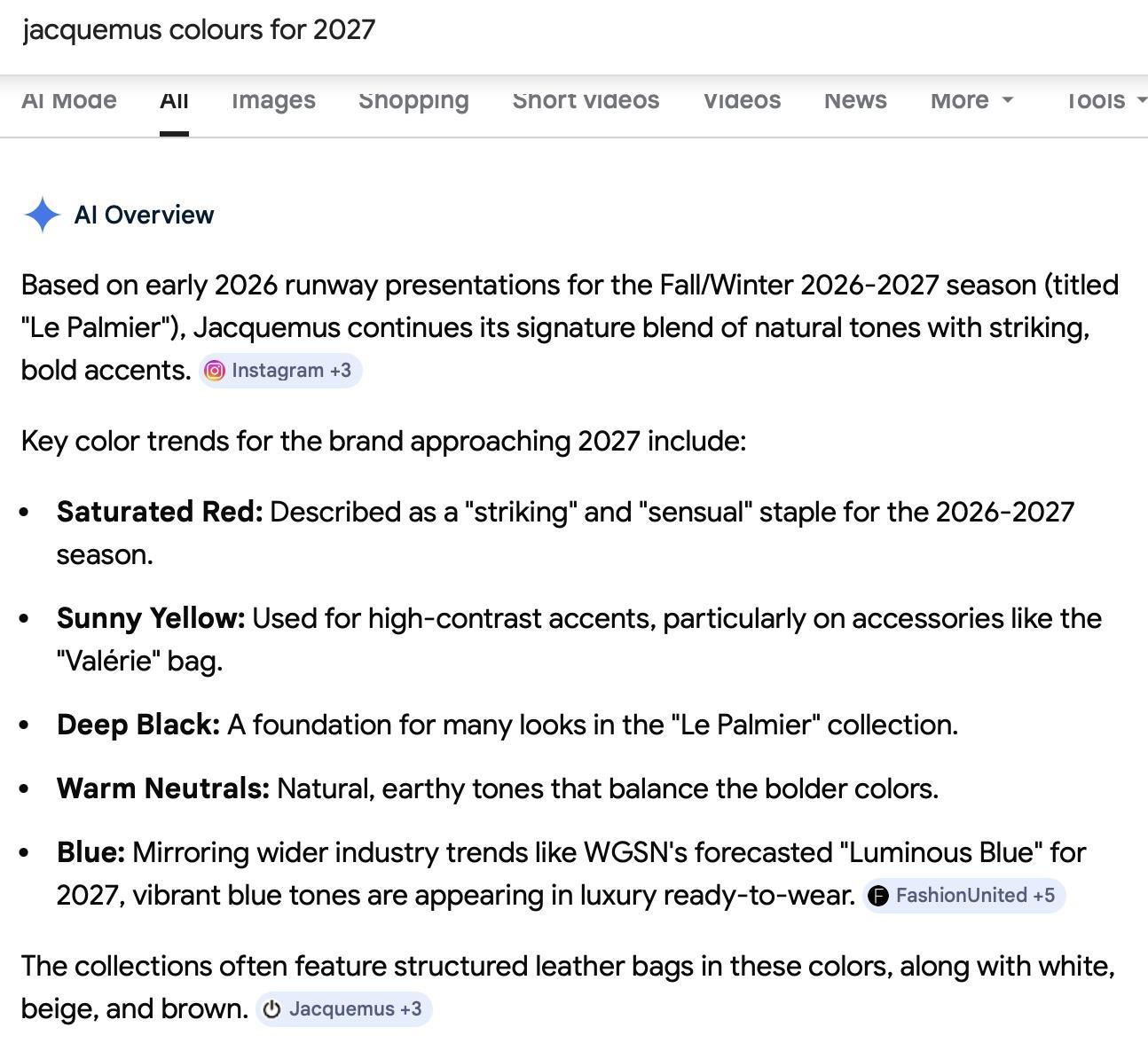Select the All results tab
1148x1043 pixels.
(x=174, y=100)
